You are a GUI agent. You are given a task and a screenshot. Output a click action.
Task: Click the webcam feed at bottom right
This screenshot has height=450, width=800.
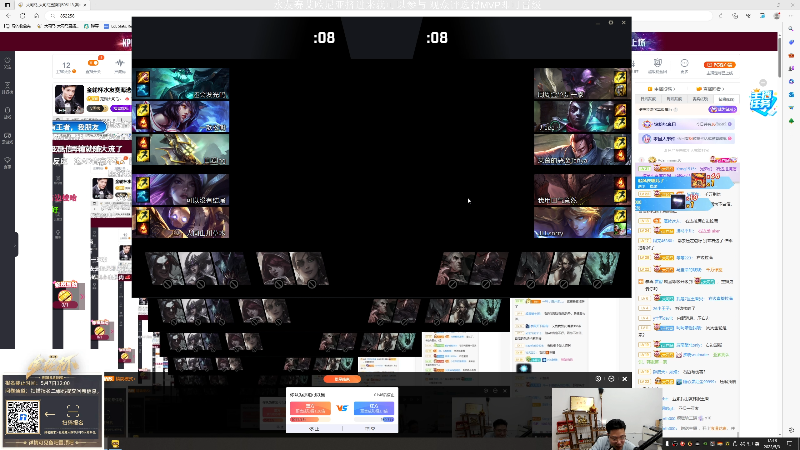(x=607, y=419)
